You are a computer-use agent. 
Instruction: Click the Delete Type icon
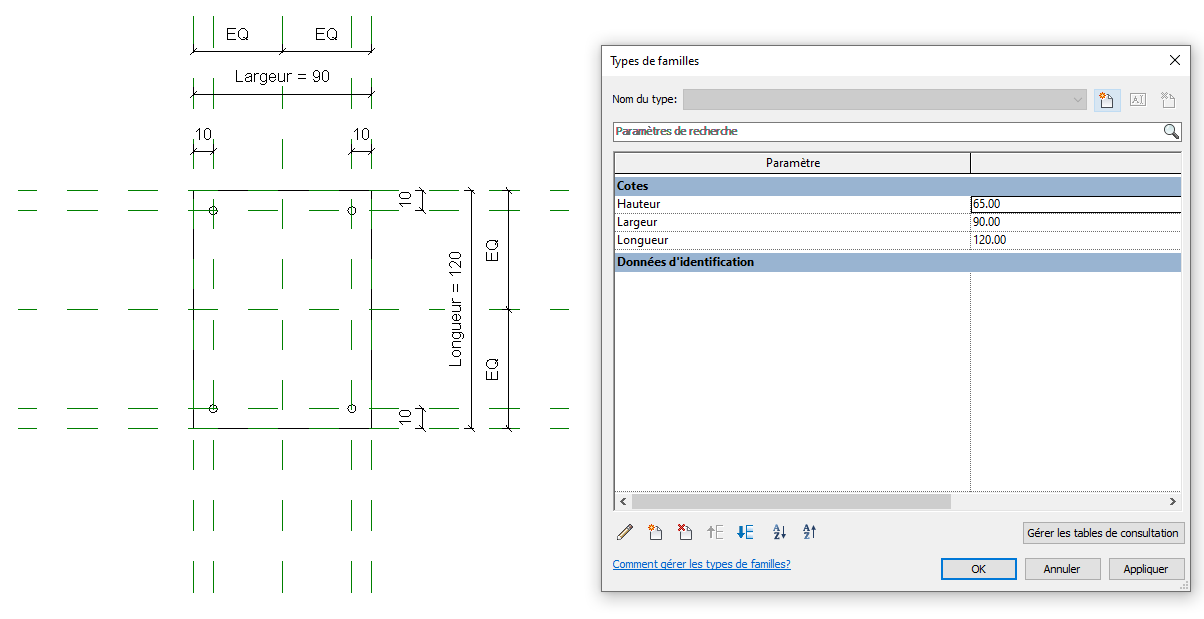coord(1167,99)
